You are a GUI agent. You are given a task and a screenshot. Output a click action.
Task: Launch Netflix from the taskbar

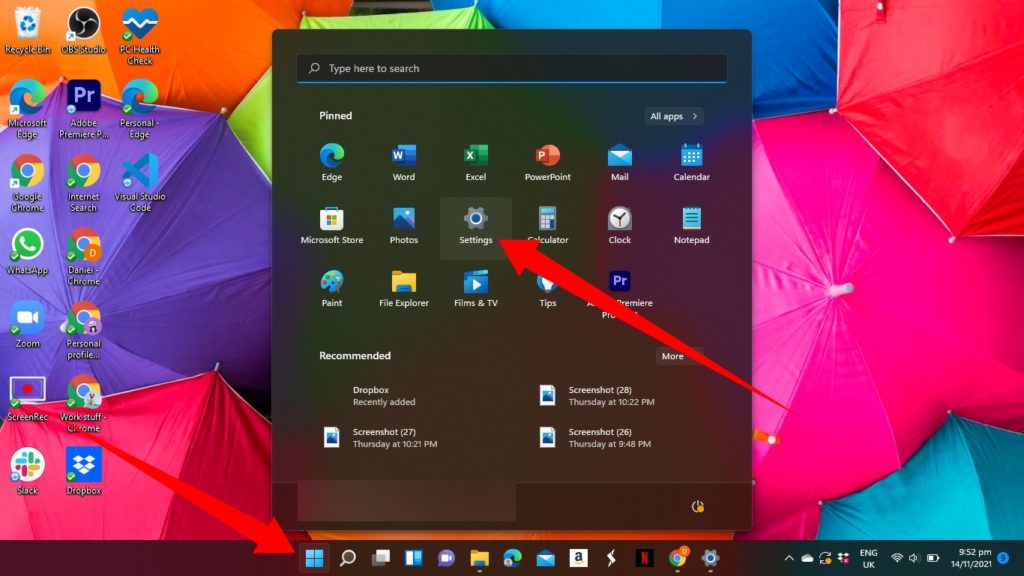[x=644, y=558]
